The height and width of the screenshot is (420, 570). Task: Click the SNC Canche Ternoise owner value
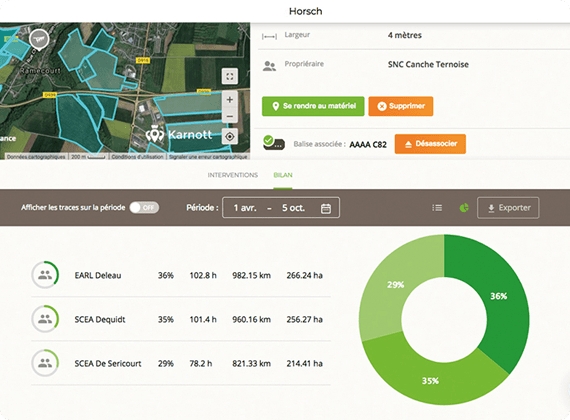click(x=428, y=65)
